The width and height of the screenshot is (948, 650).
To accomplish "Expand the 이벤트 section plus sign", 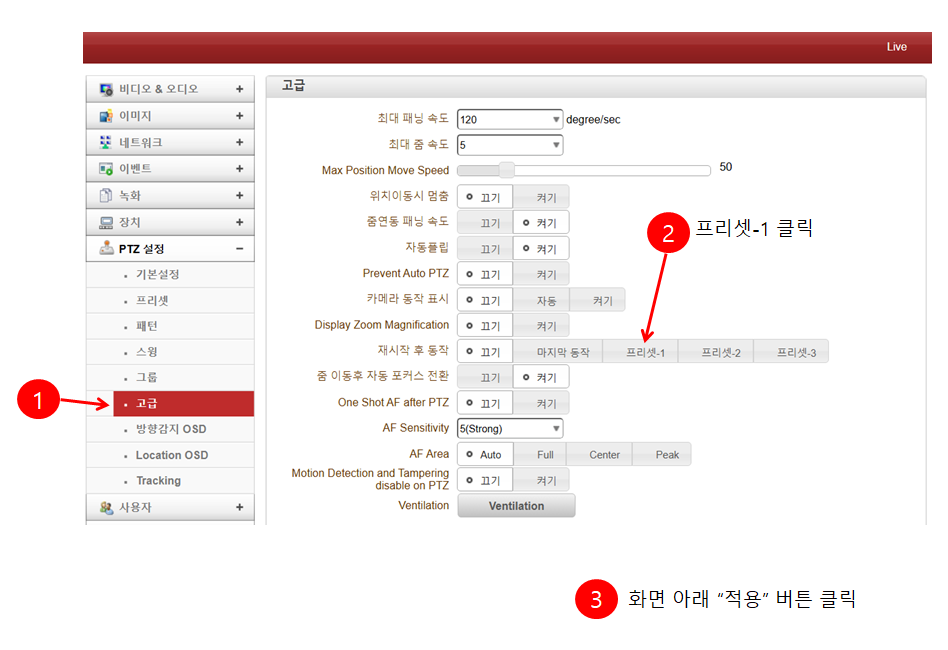I will (x=239, y=169).
